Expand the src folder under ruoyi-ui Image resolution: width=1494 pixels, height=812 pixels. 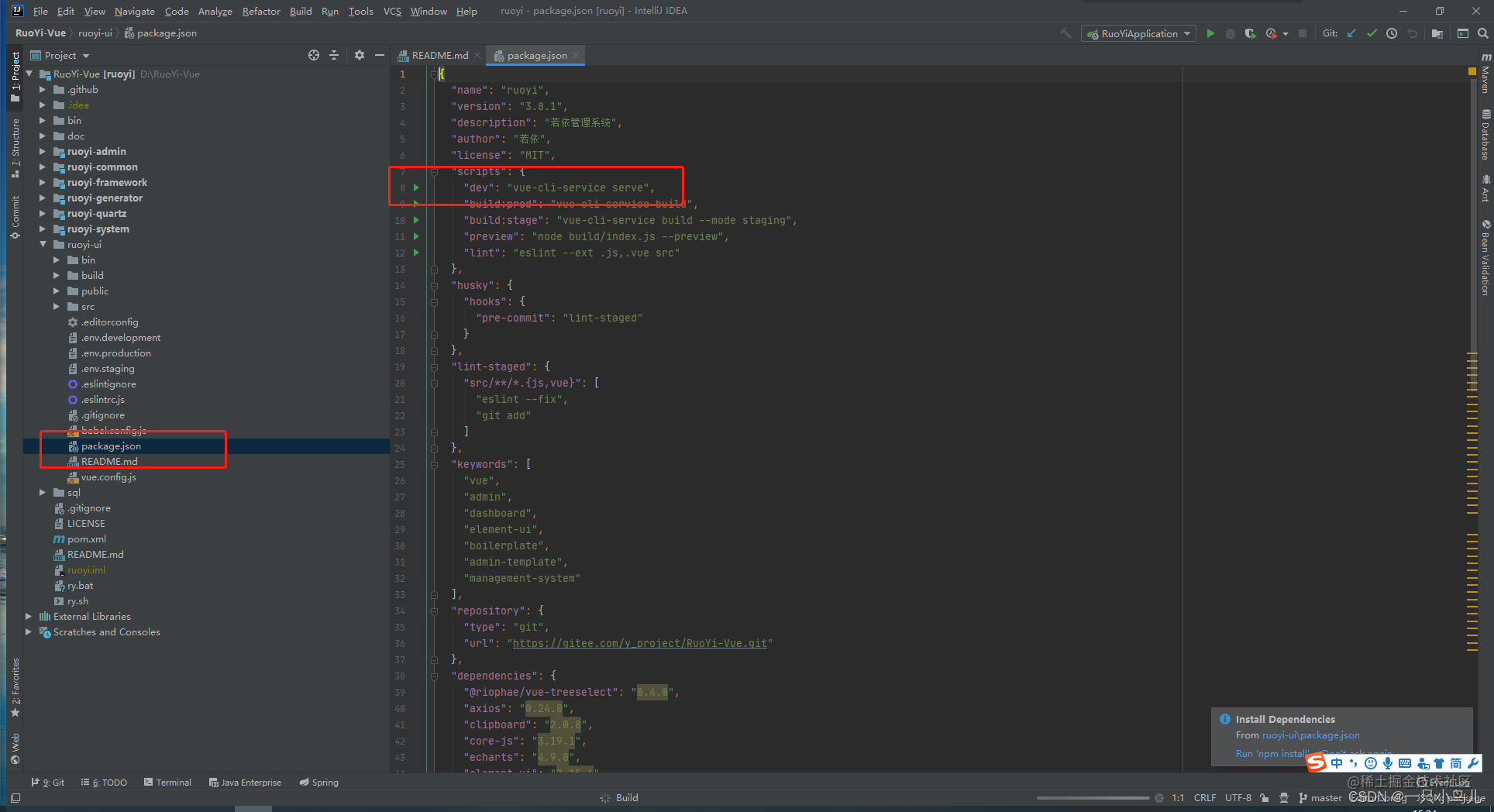[57, 306]
